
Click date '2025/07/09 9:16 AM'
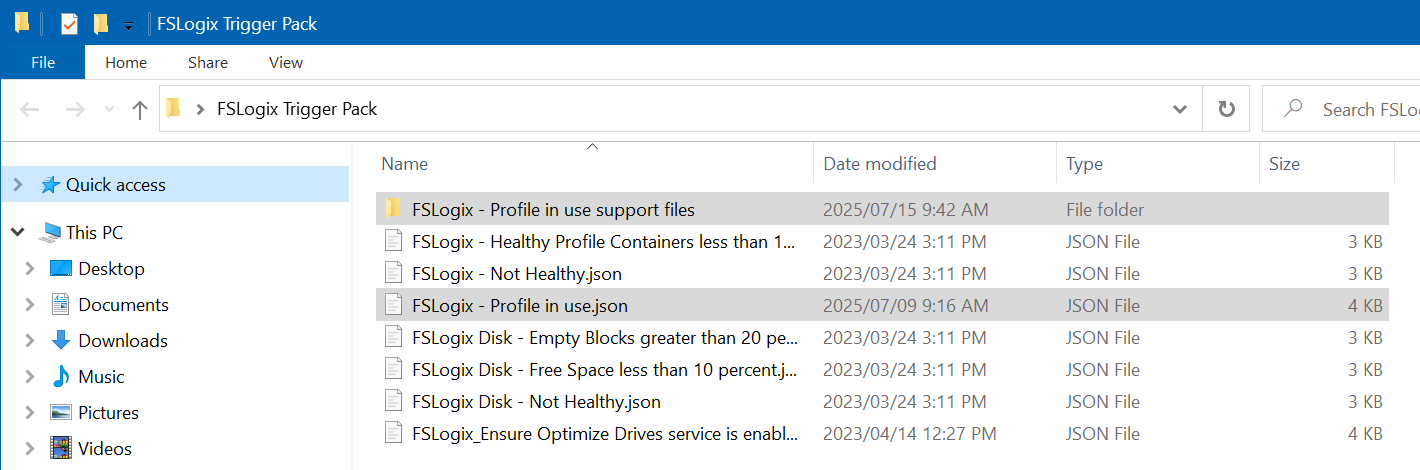[x=905, y=306]
